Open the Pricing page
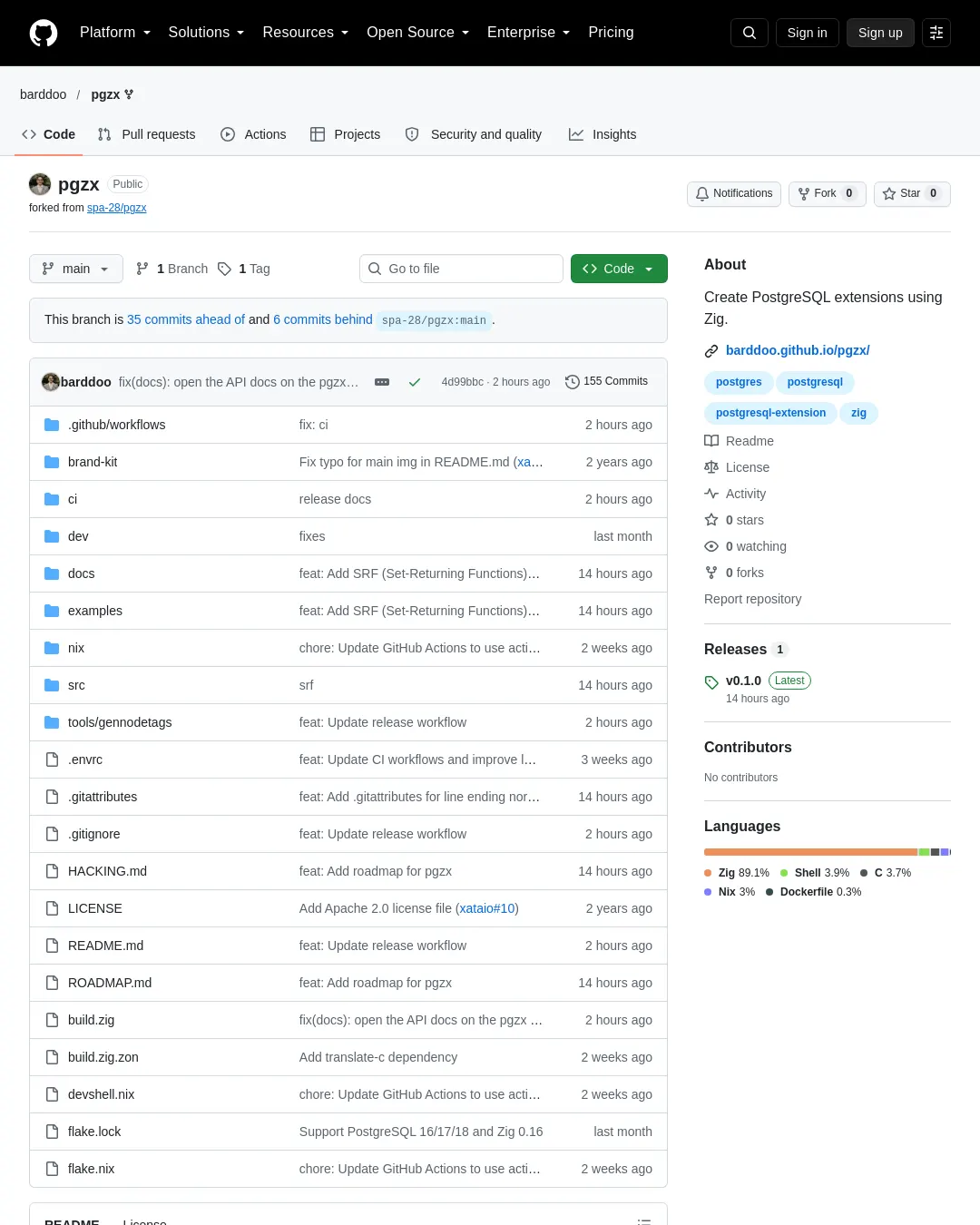This screenshot has height=1225, width=980. coord(611,33)
